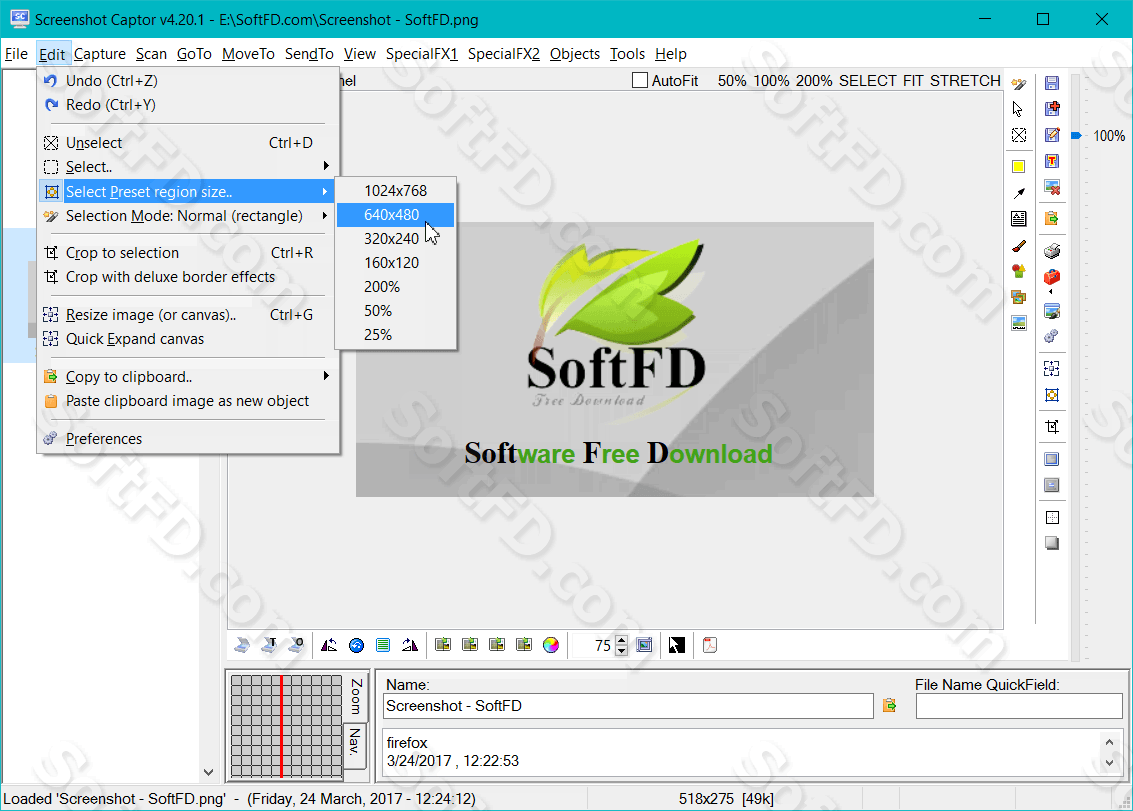Click the disk icon with red T
Viewport: 1133px width, 811px height.
click(x=1052, y=161)
